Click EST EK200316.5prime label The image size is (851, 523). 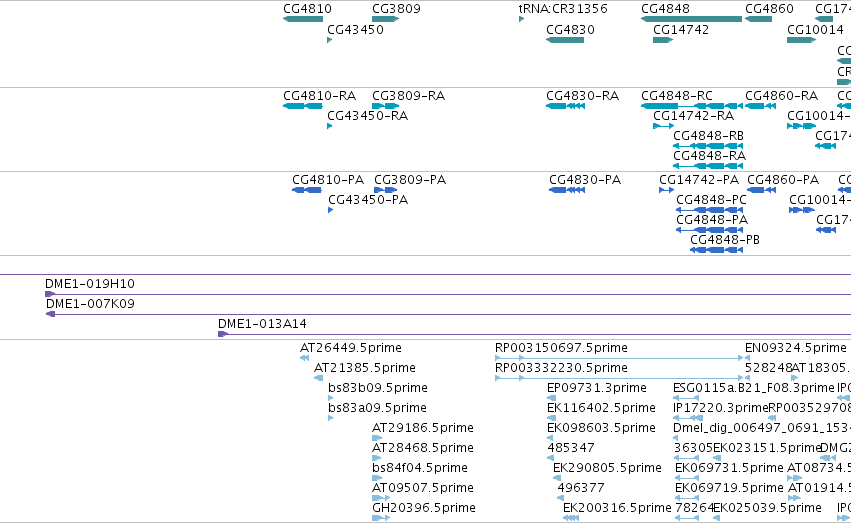pos(617,508)
